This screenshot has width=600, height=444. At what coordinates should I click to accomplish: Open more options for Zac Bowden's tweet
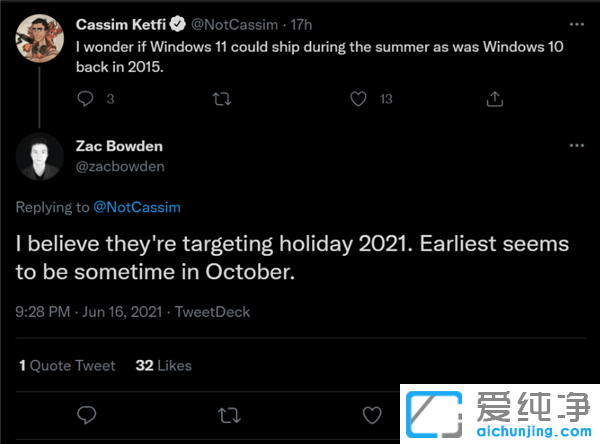click(x=576, y=146)
